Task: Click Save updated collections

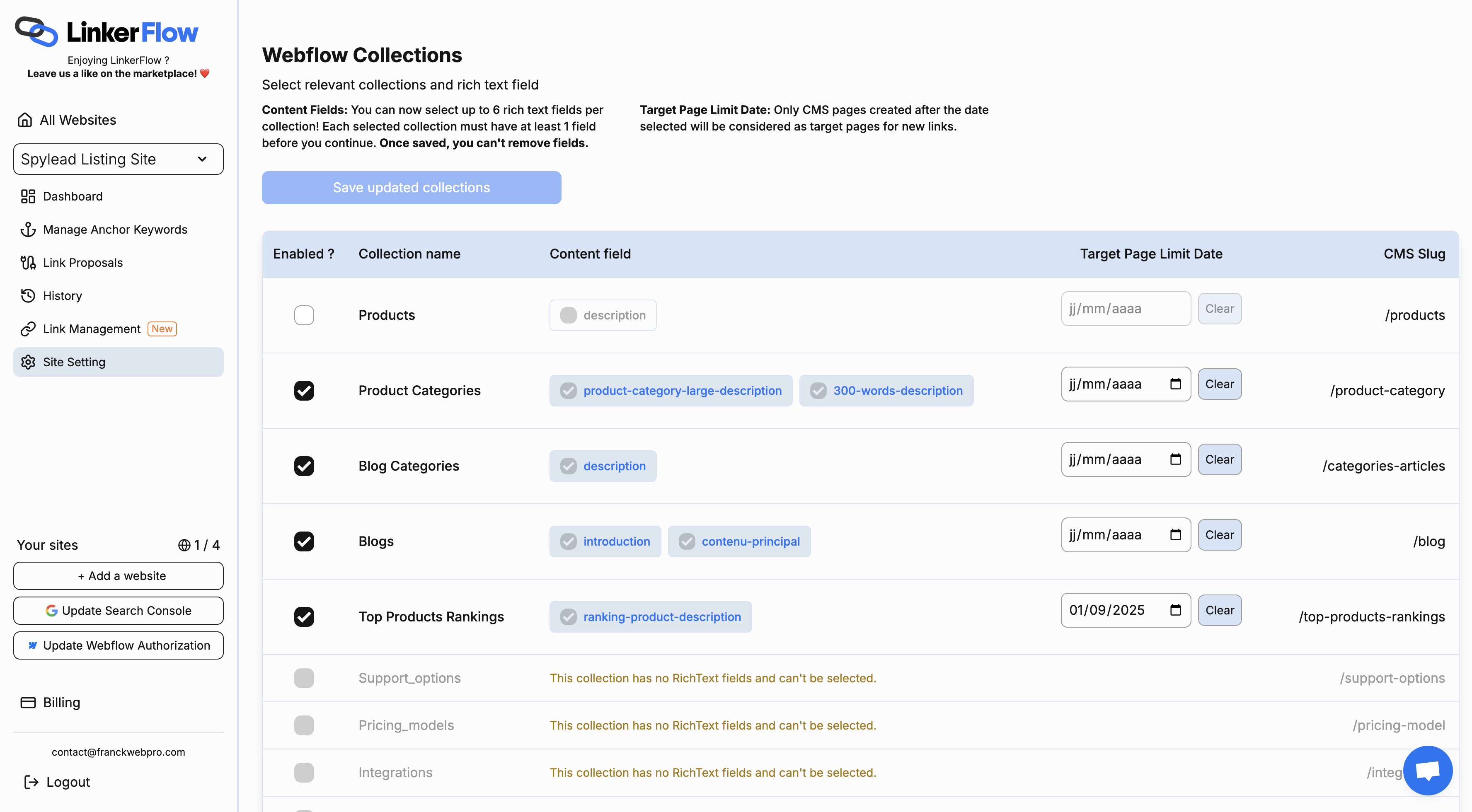Action: (x=411, y=187)
